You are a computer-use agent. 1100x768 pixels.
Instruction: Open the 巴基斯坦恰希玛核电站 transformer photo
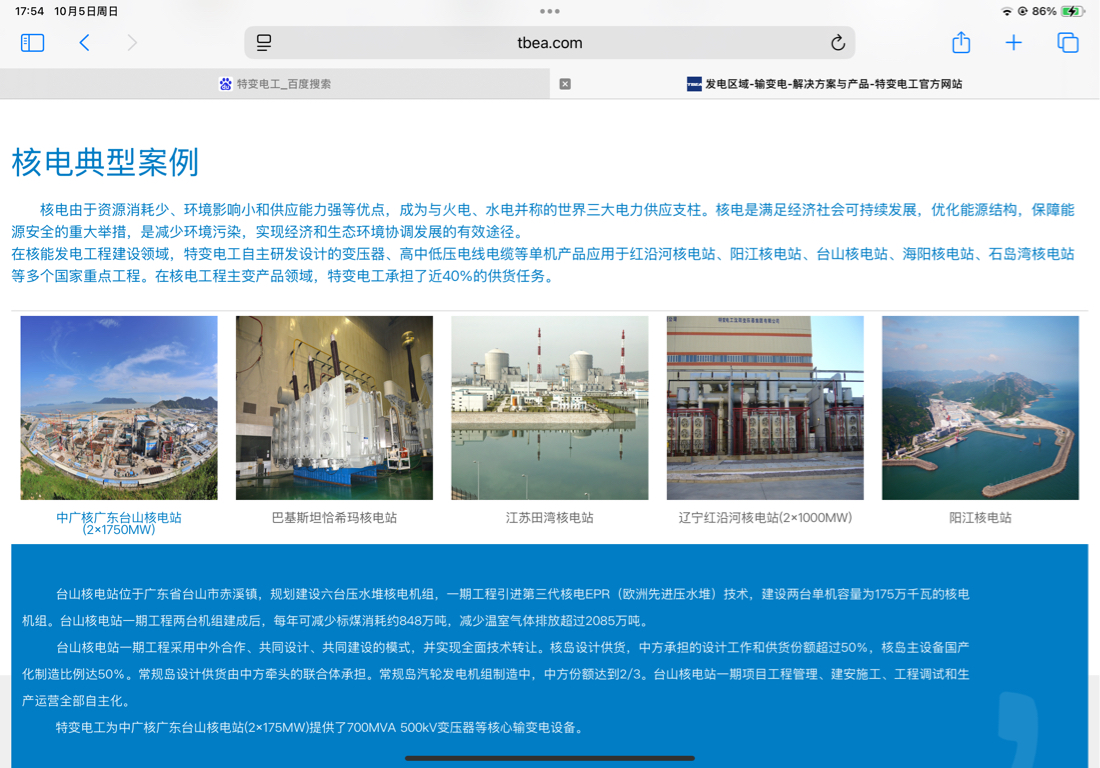coord(334,407)
